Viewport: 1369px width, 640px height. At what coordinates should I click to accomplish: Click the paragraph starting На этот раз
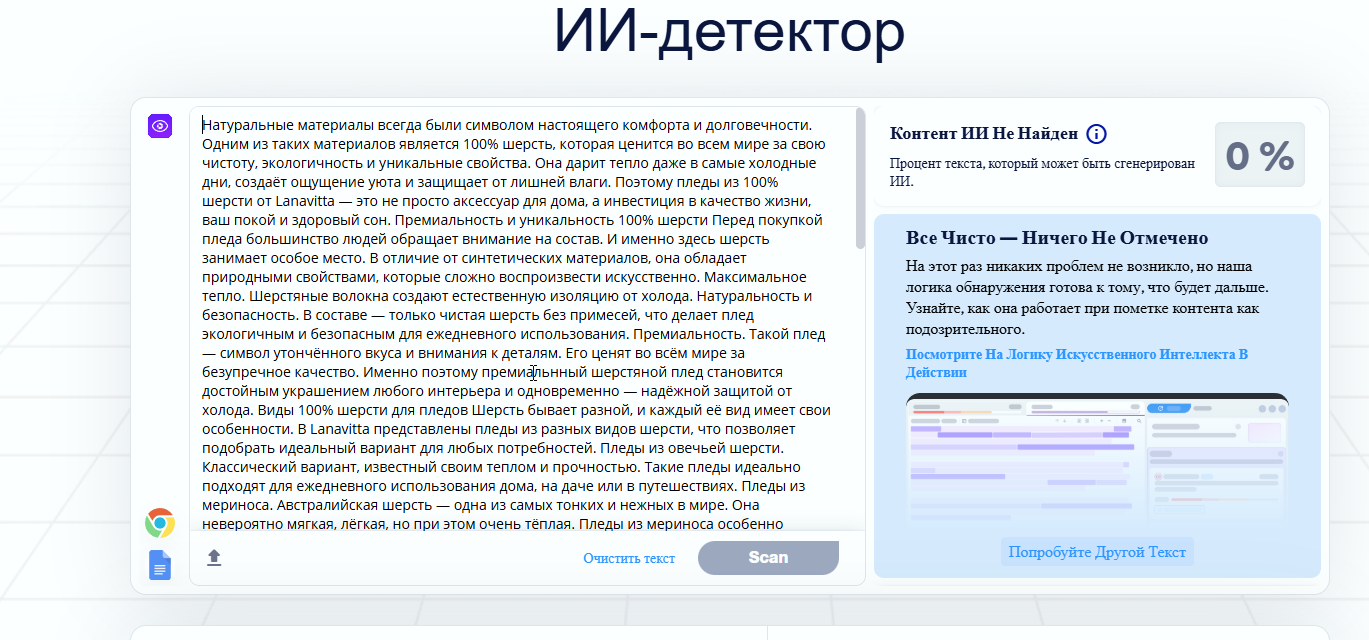tap(1088, 297)
